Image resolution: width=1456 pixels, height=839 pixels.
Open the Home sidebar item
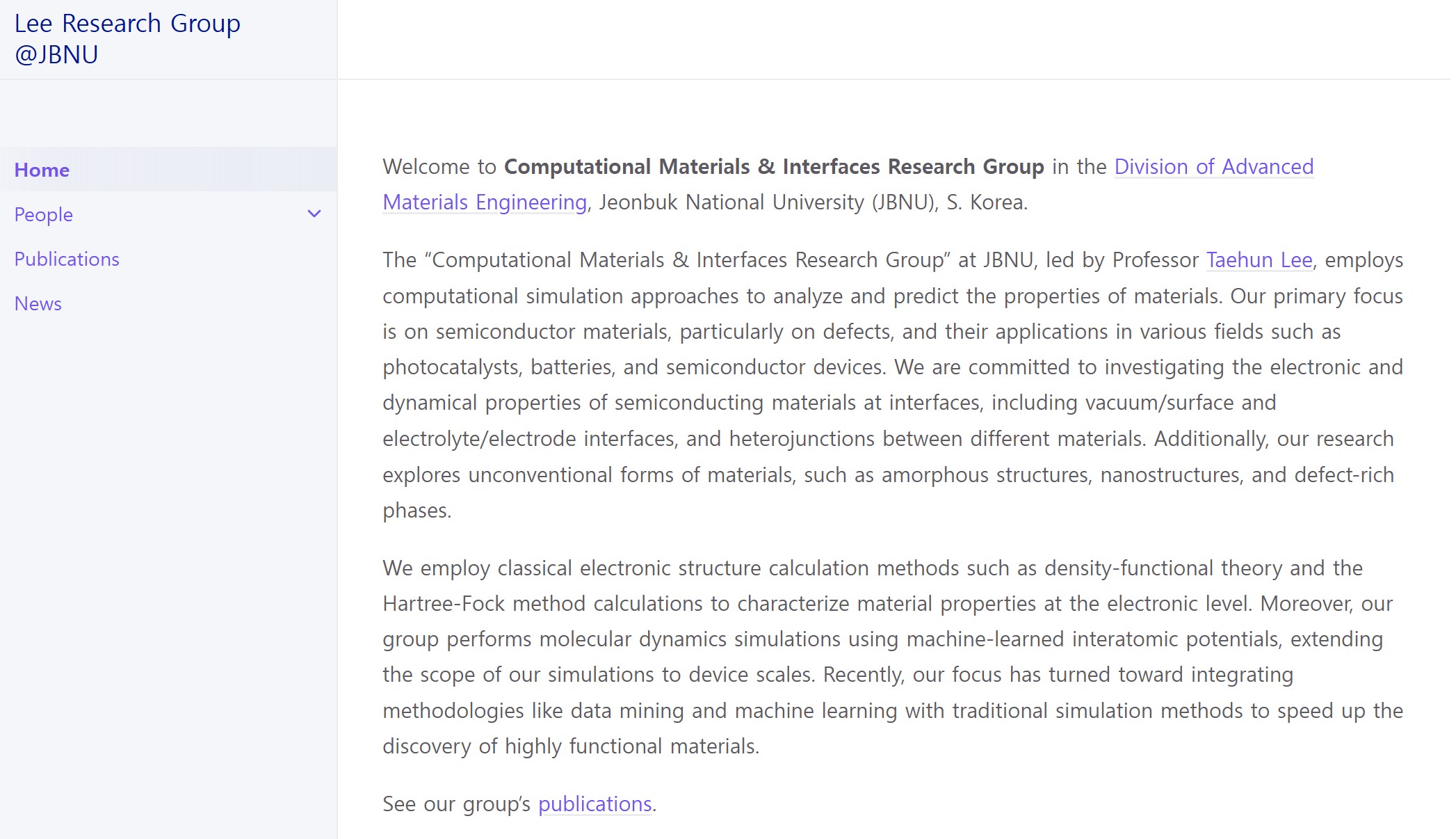click(168, 170)
